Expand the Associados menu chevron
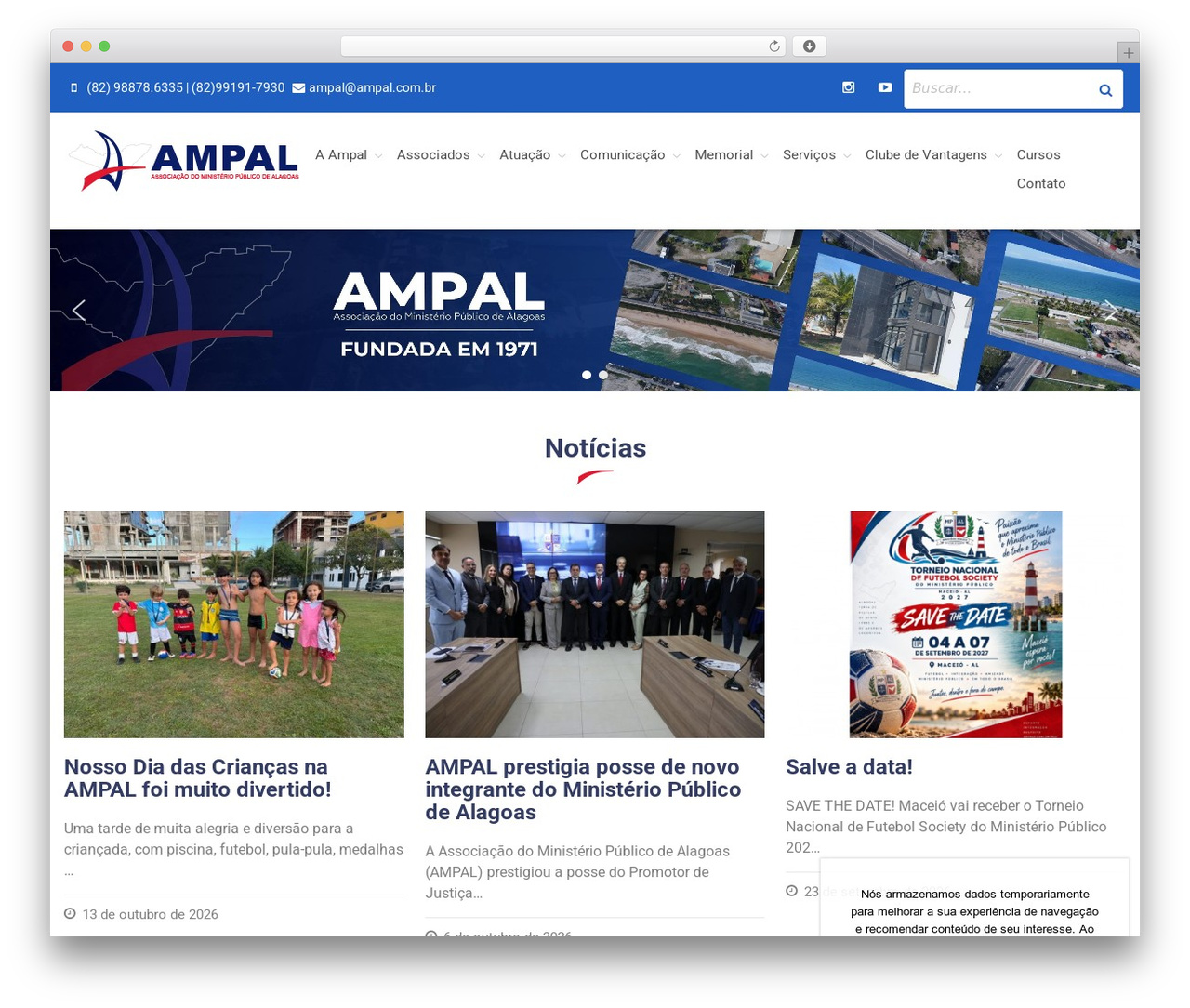Viewport: 1190px width, 1008px height. point(481,156)
